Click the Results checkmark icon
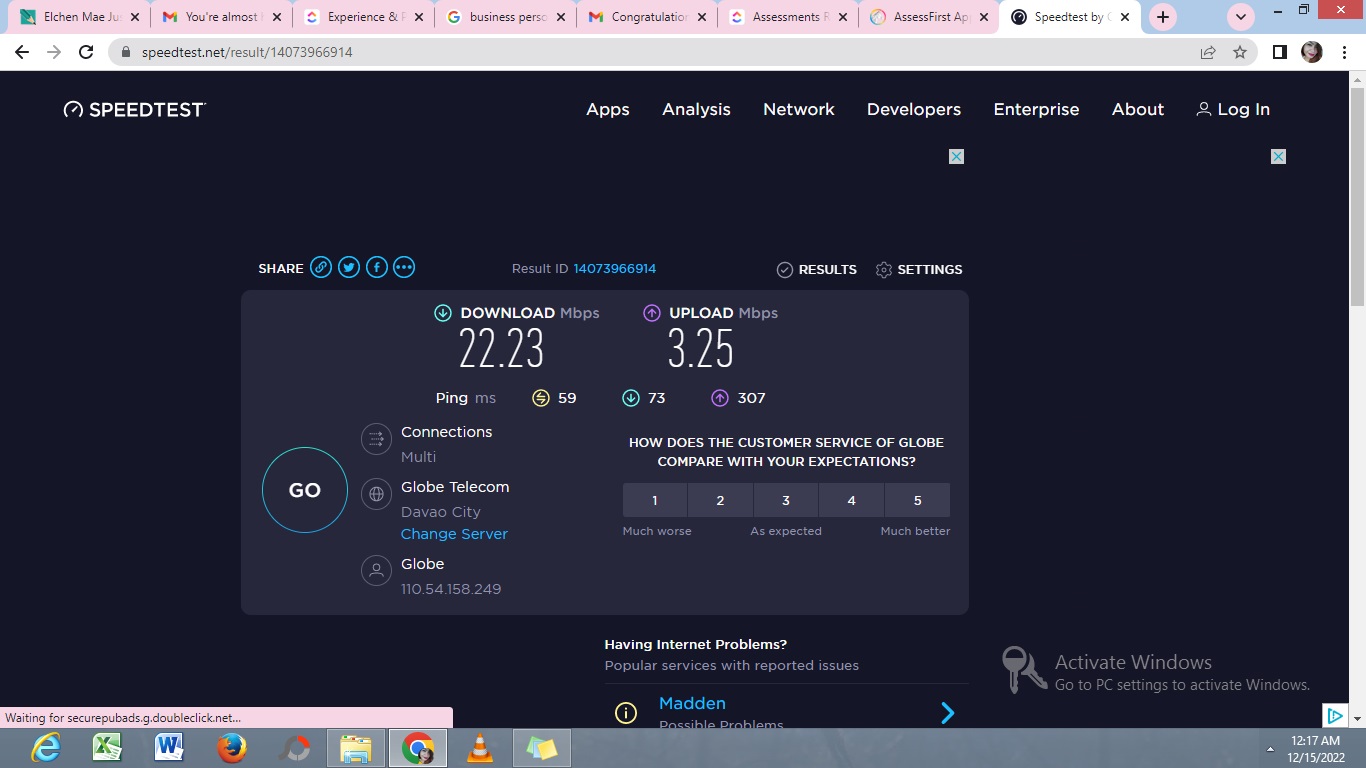Screen dimensions: 1366x768 [x=785, y=269]
